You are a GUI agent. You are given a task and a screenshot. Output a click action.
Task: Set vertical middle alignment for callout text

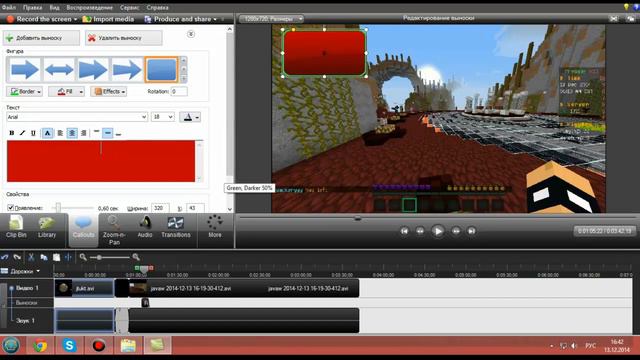pyautogui.click(x=107, y=133)
